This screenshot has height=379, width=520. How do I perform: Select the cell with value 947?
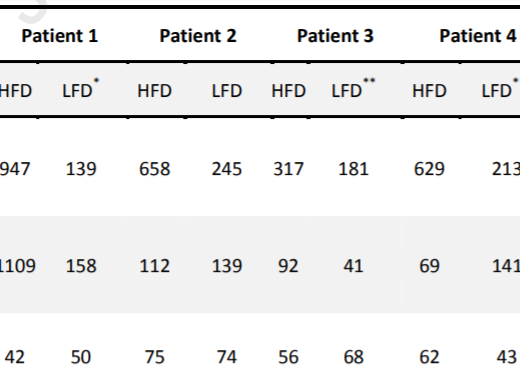(15, 169)
